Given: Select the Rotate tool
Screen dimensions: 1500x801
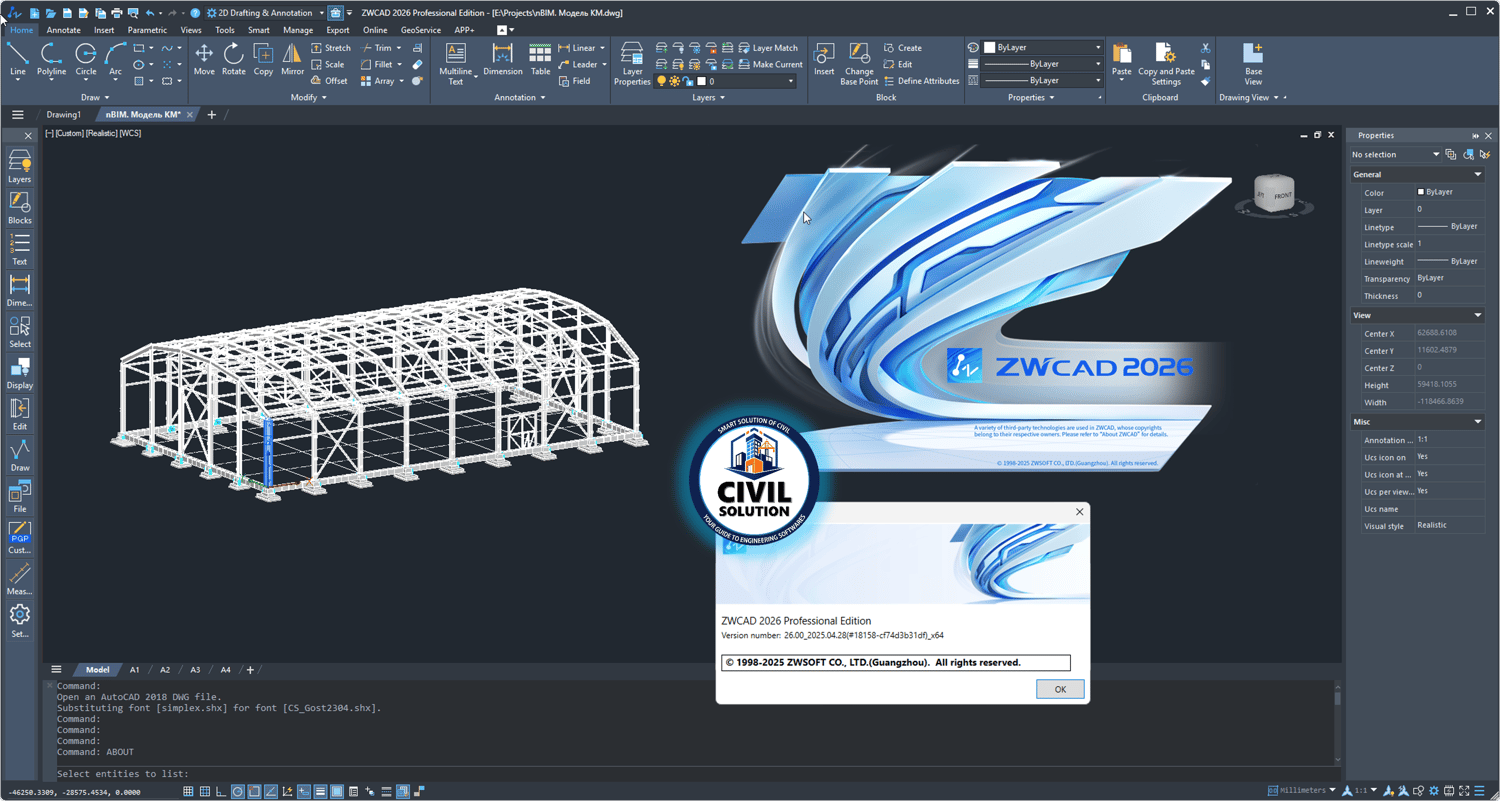Looking at the screenshot, I should (x=234, y=59).
